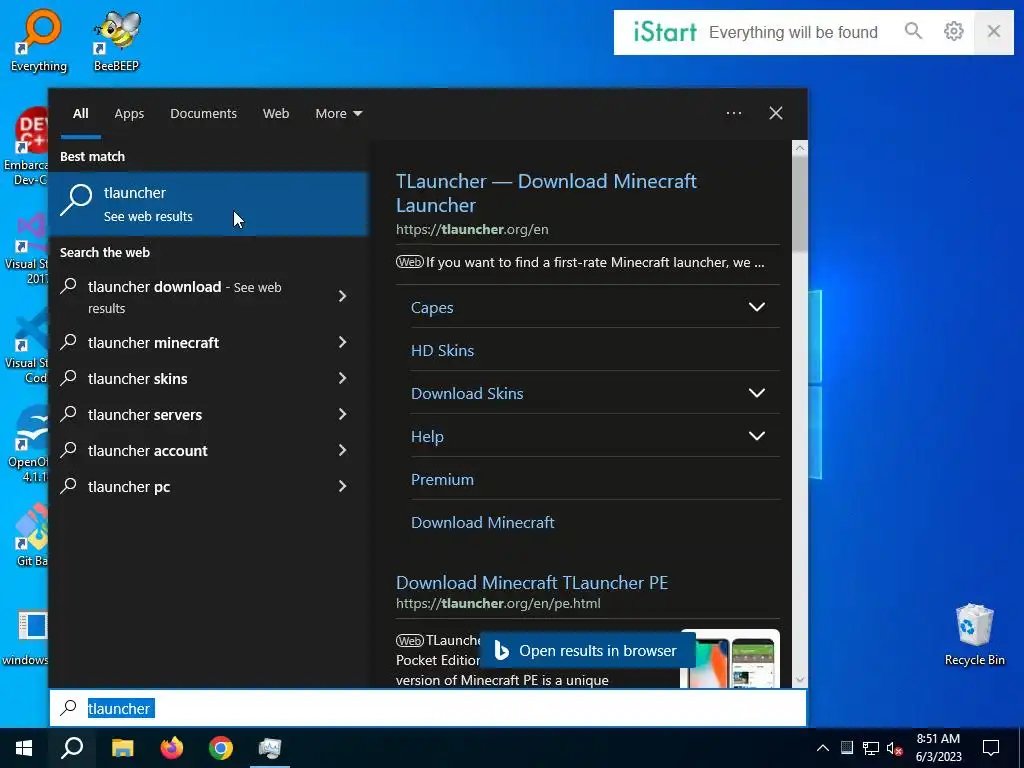This screenshot has width=1024, height=768.
Task: Close the Windows search panel
Action: coord(776,113)
